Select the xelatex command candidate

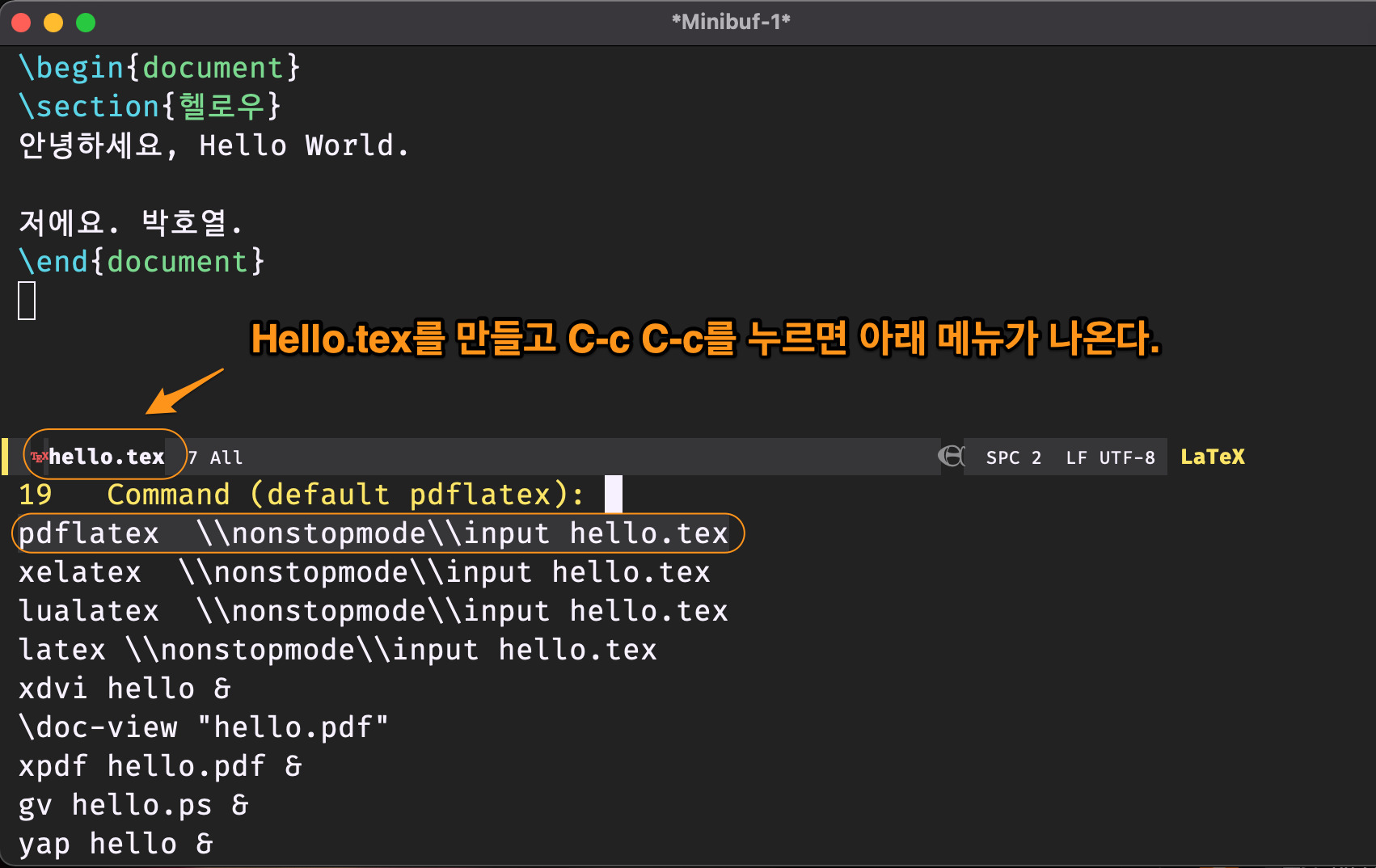(364, 572)
